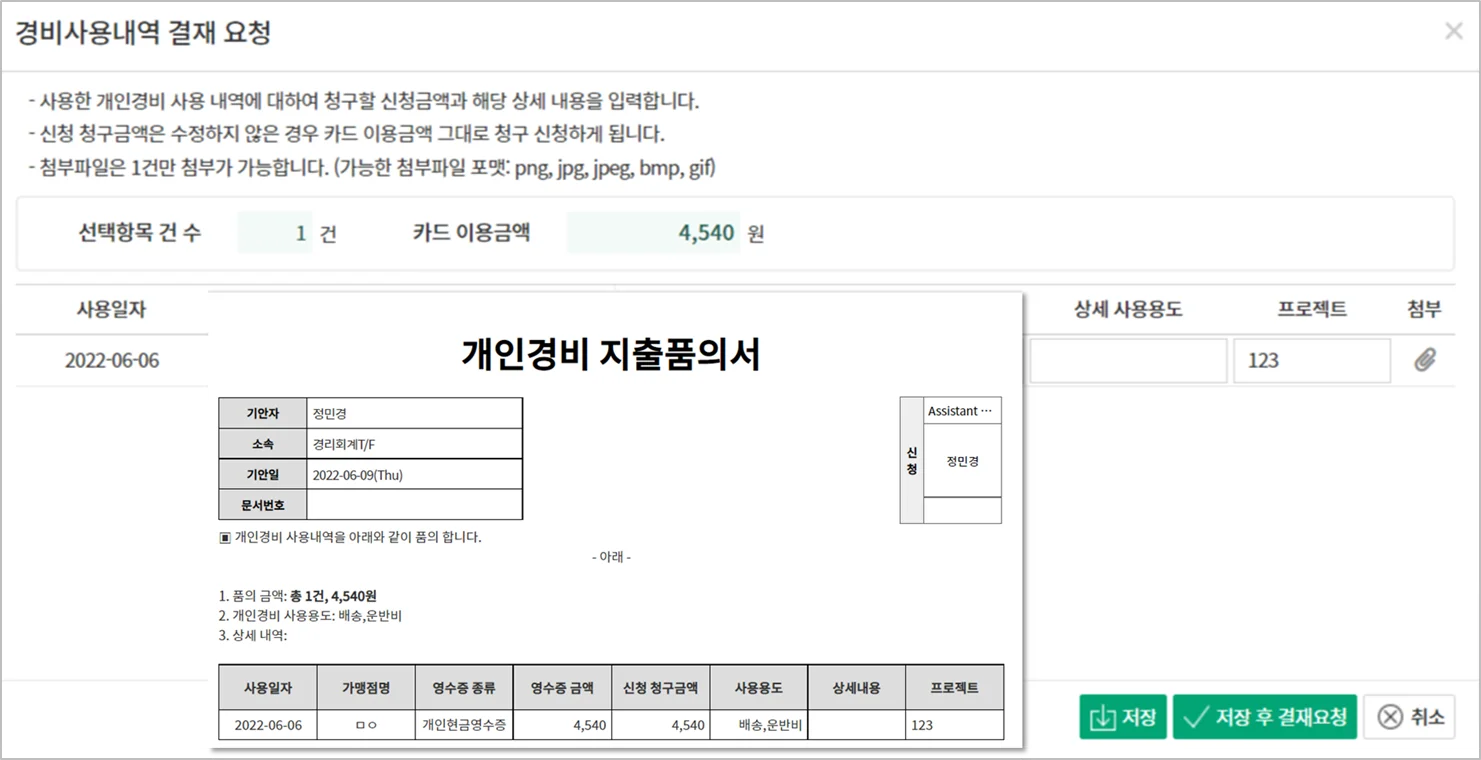Screen dimensions: 1481x760
Task: Click the 첨부 column header
Action: point(1424,309)
